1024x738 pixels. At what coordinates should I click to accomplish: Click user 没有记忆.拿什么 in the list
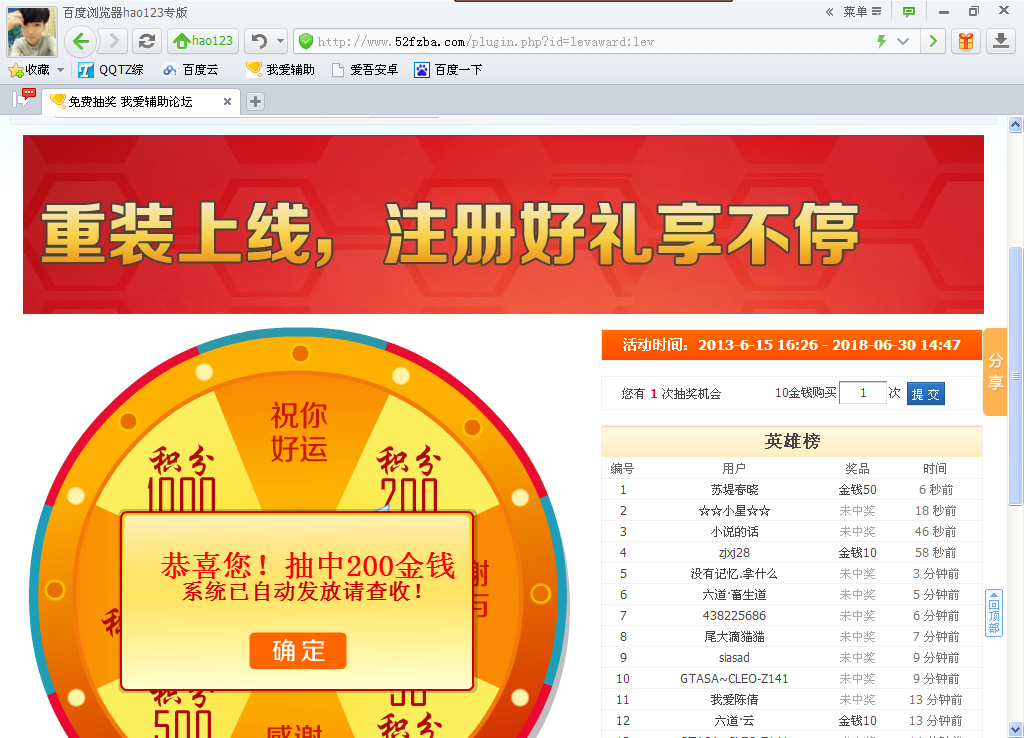[734, 573]
